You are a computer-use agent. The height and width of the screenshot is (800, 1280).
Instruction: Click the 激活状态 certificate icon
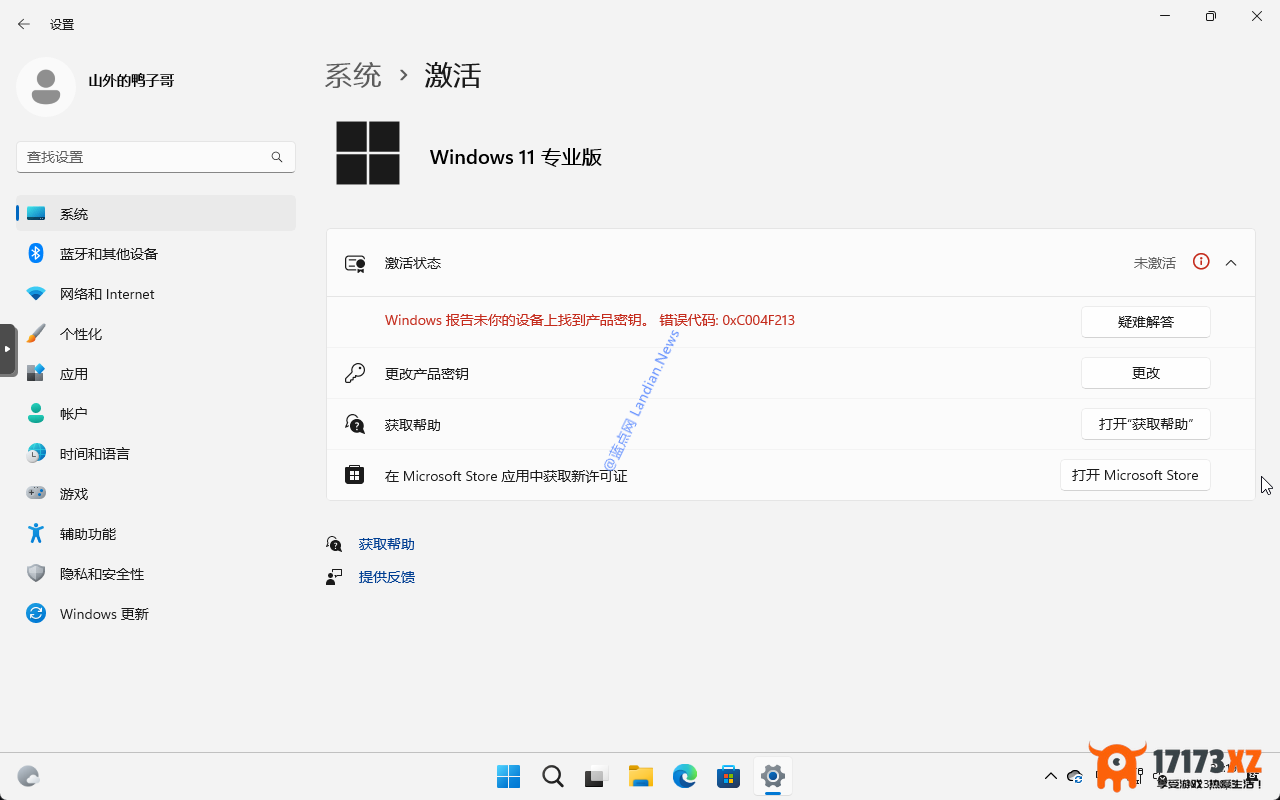tap(355, 264)
